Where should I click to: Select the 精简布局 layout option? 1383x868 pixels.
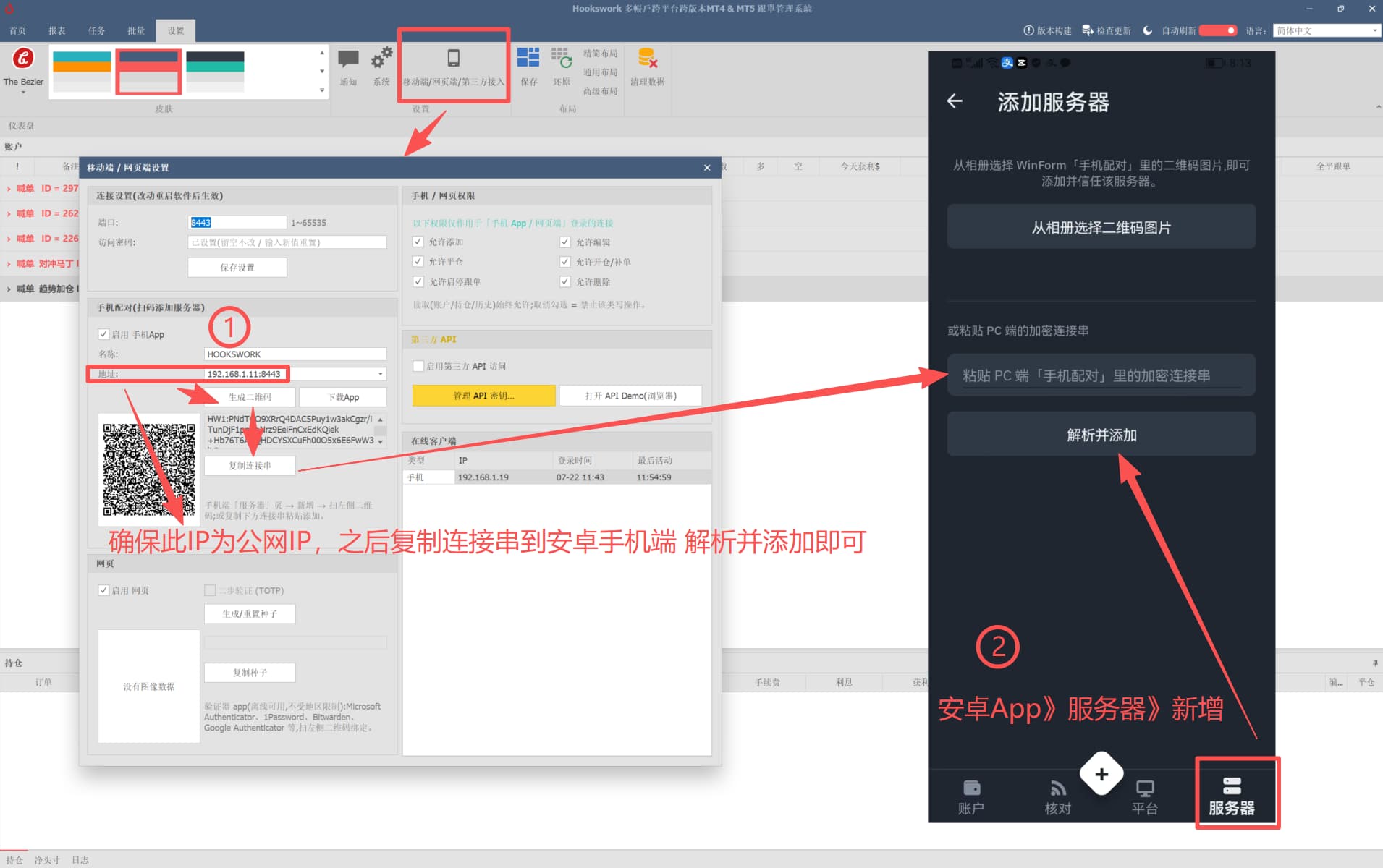coord(600,54)
